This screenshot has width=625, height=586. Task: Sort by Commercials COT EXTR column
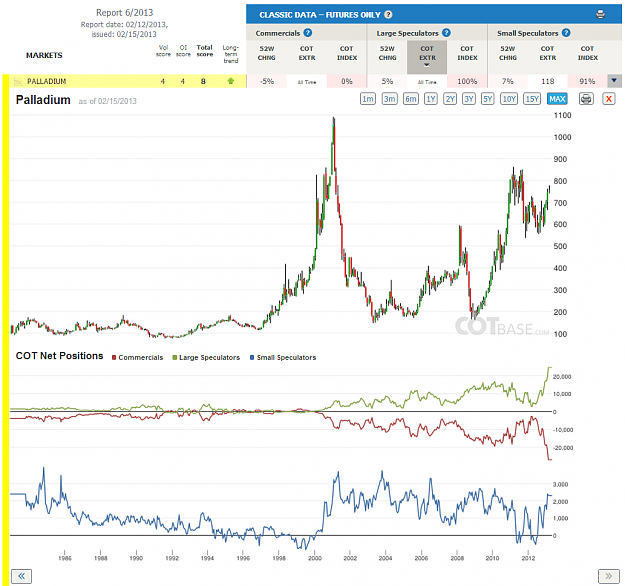point(307,53)
